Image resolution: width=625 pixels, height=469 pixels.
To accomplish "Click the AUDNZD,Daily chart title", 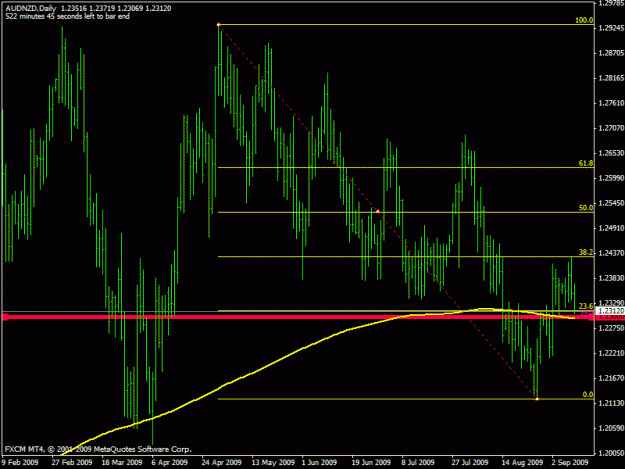I will pos(31,8).
